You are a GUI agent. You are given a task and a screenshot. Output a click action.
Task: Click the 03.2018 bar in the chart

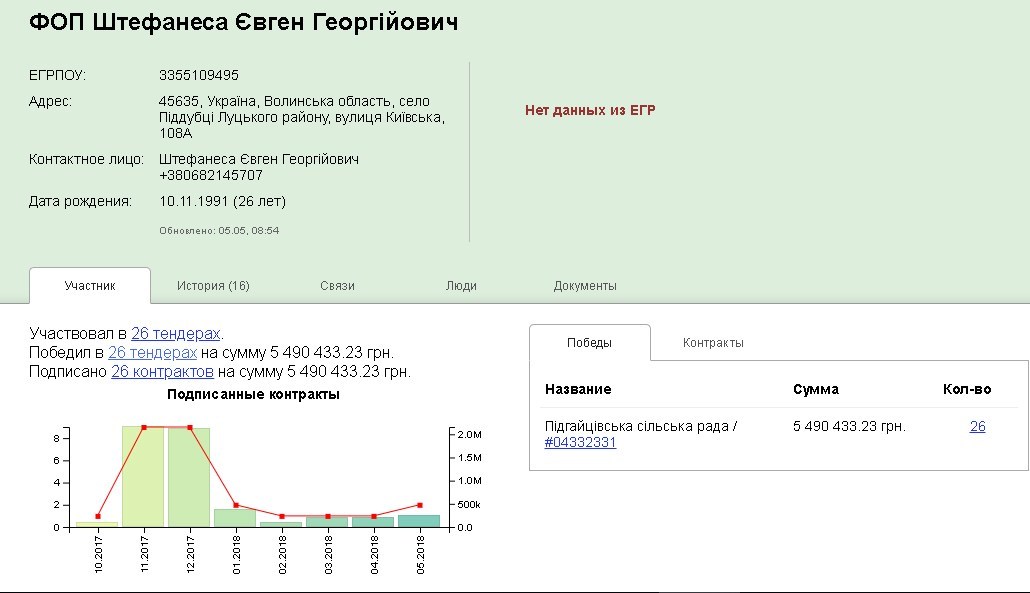point(327,522)
